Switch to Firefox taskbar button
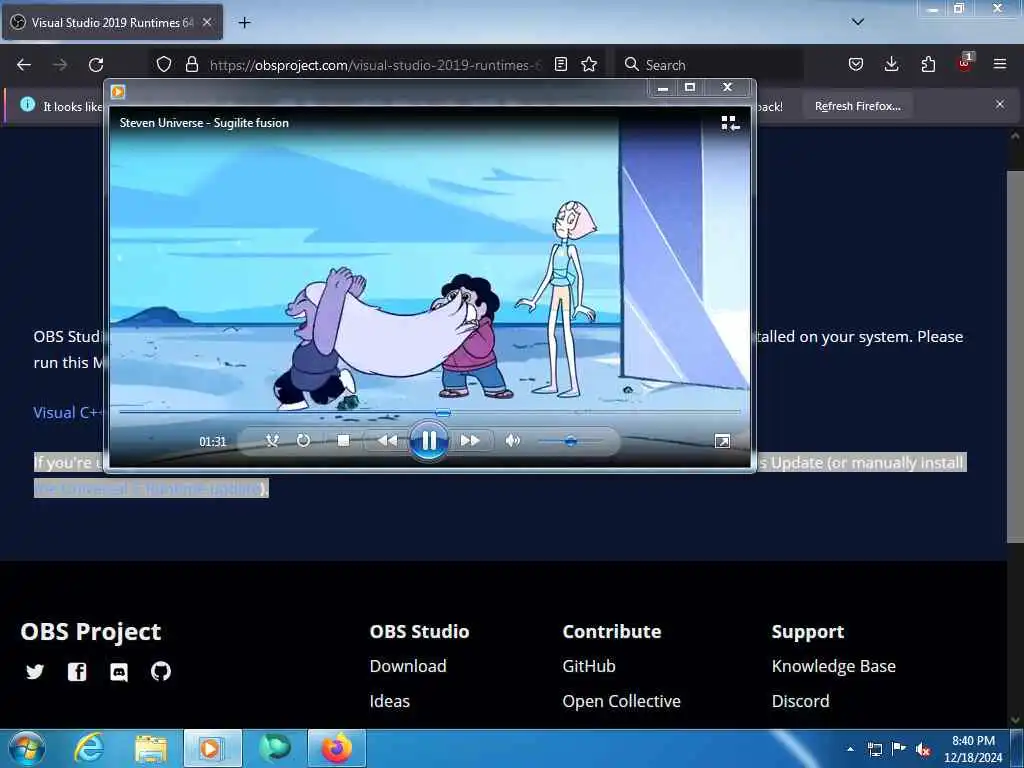 pyautogui.click(x=336, y=748)
